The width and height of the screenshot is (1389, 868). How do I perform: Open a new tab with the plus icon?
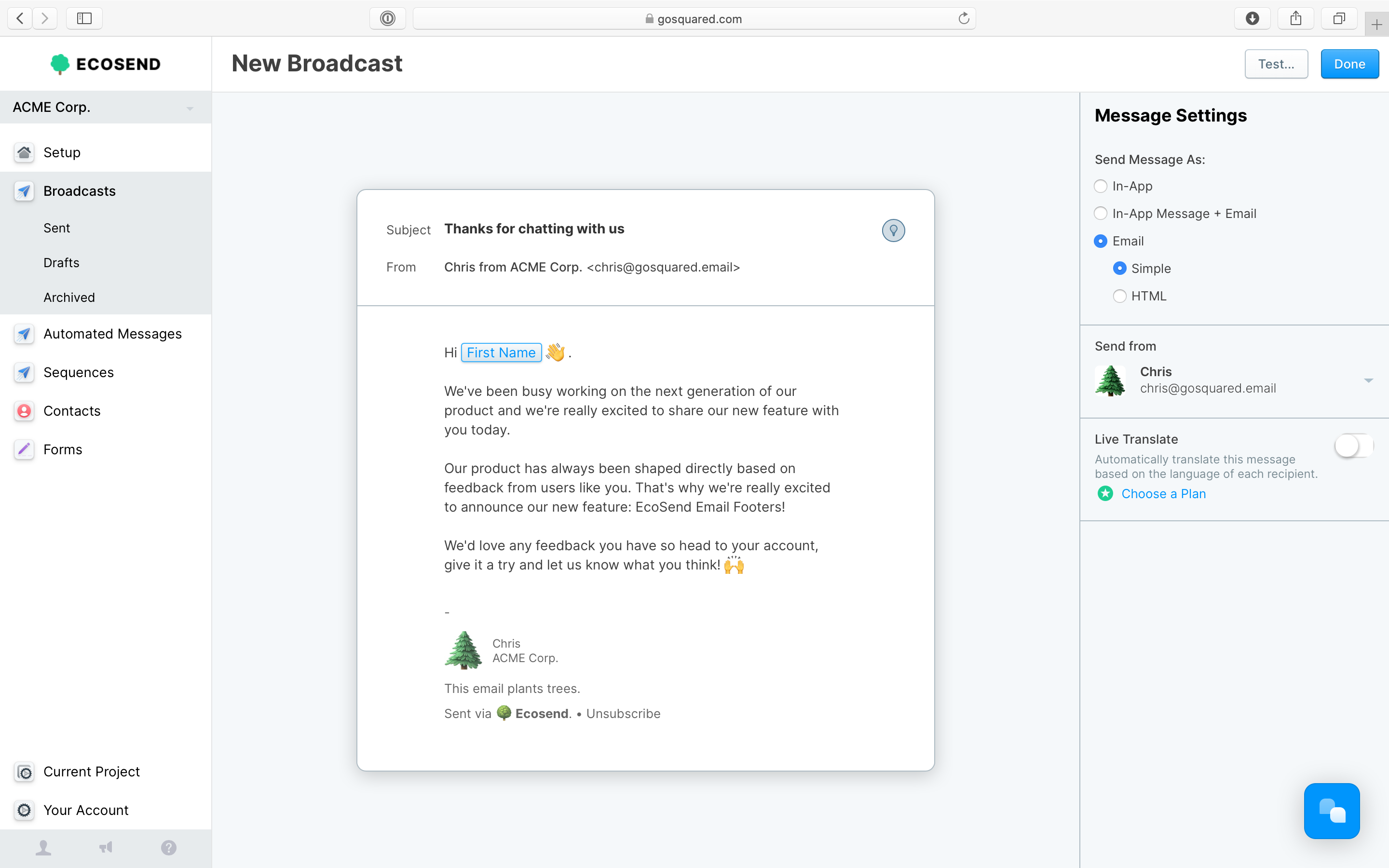pyautogui.click(x=1377, y=25)
